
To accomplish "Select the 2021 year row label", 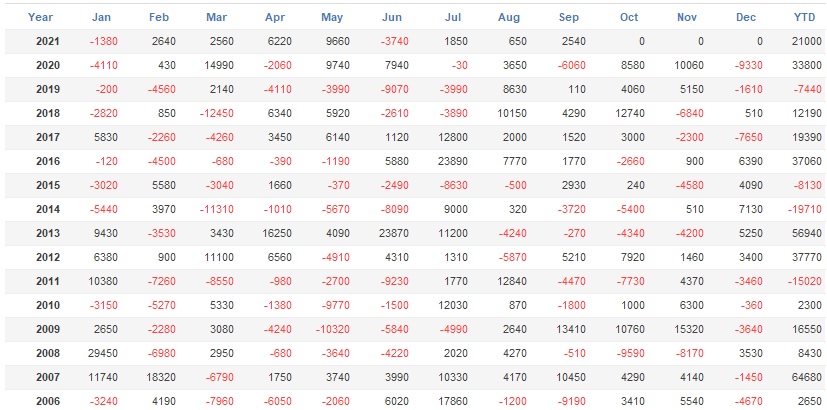I will coord(47,41).
